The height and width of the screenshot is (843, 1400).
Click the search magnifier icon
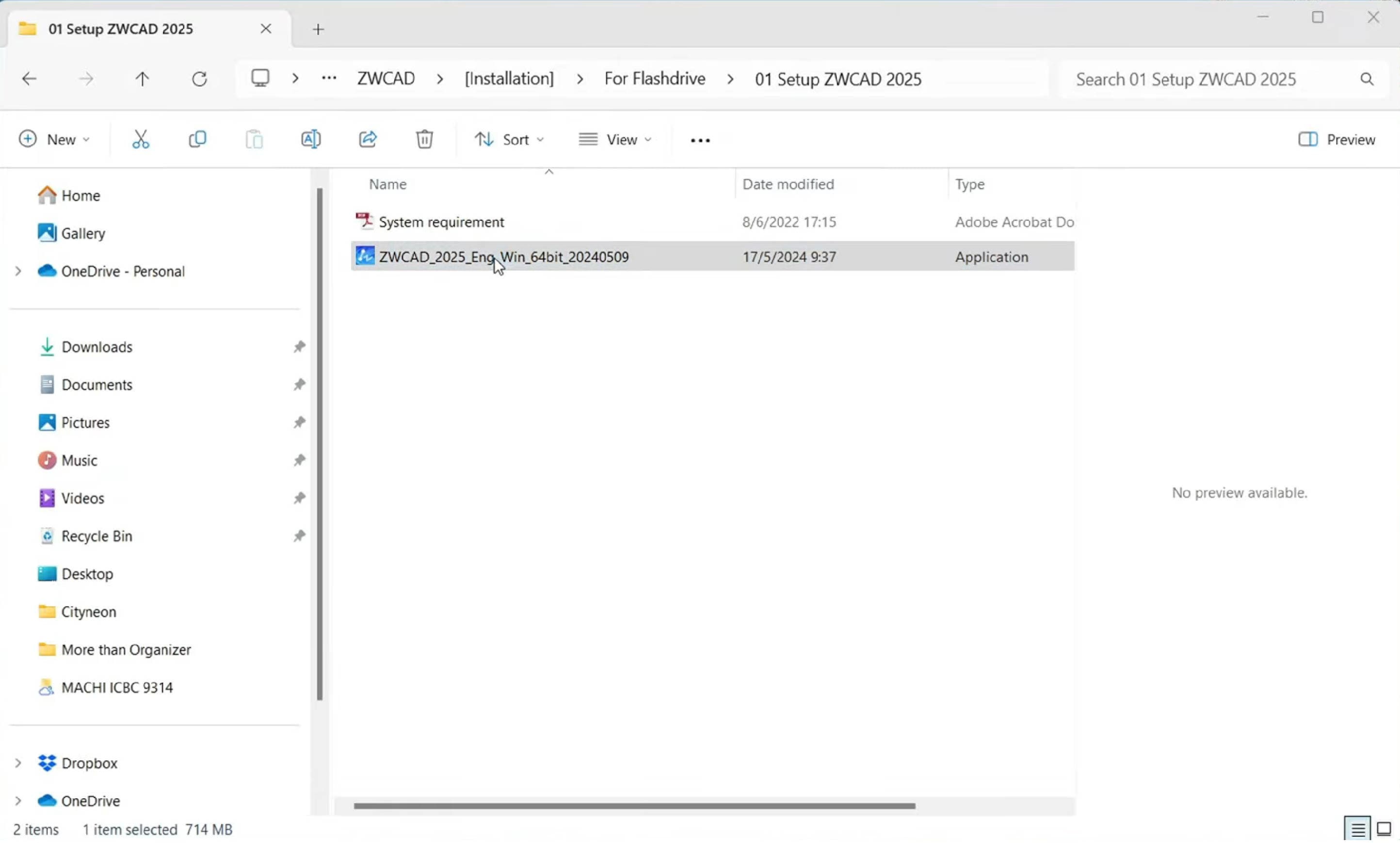point(1367,79)
